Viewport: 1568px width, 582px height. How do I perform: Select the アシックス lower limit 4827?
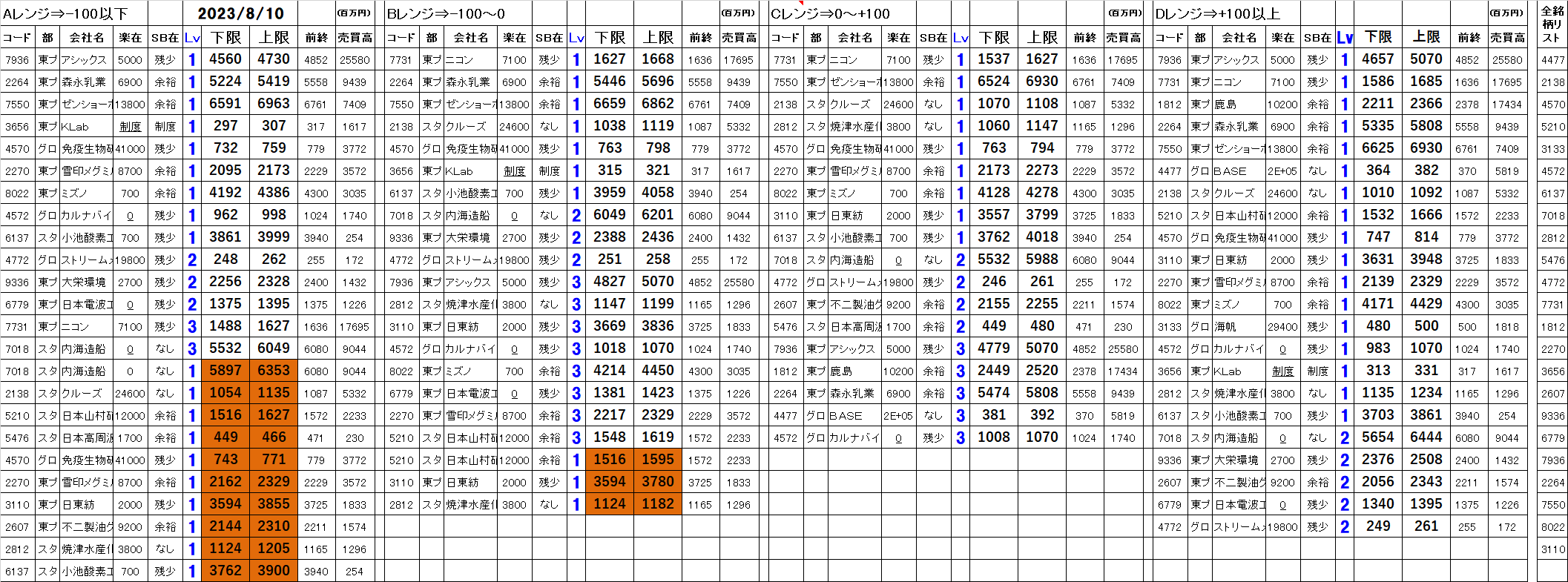click(610, 282)
